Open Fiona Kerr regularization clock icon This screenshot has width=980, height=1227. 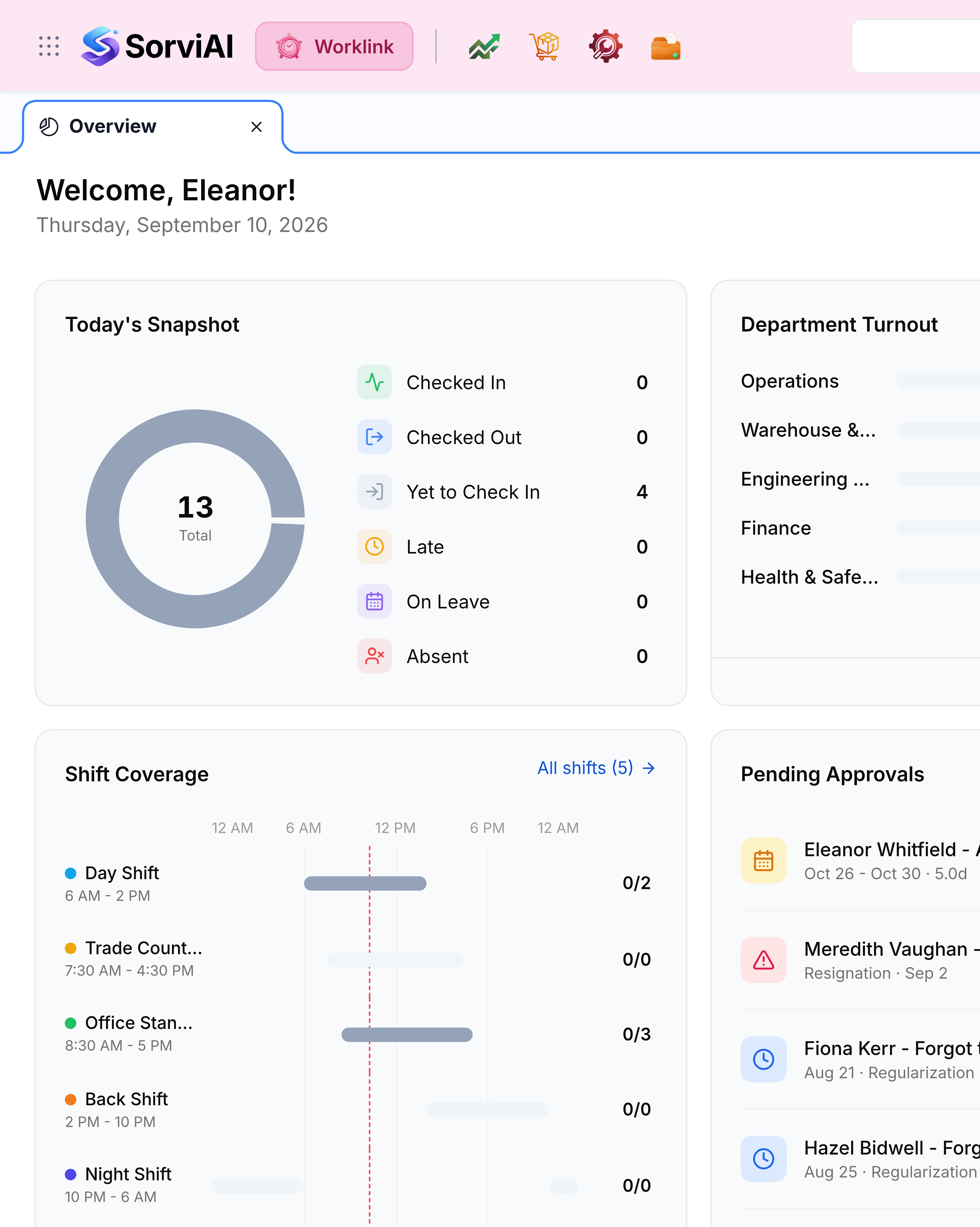point(764,1059)
